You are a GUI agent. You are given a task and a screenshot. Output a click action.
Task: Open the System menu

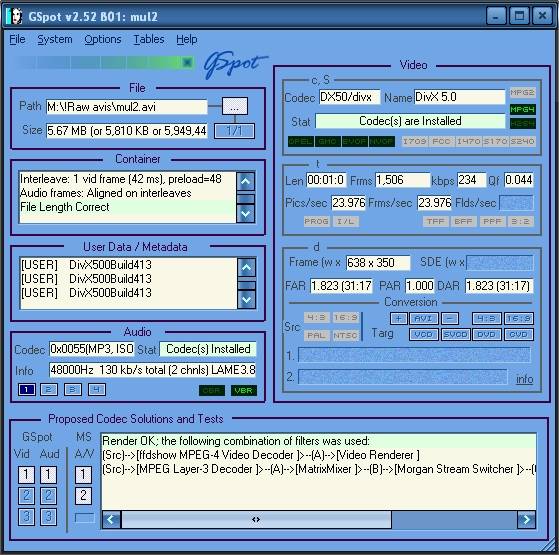(55, 39)
